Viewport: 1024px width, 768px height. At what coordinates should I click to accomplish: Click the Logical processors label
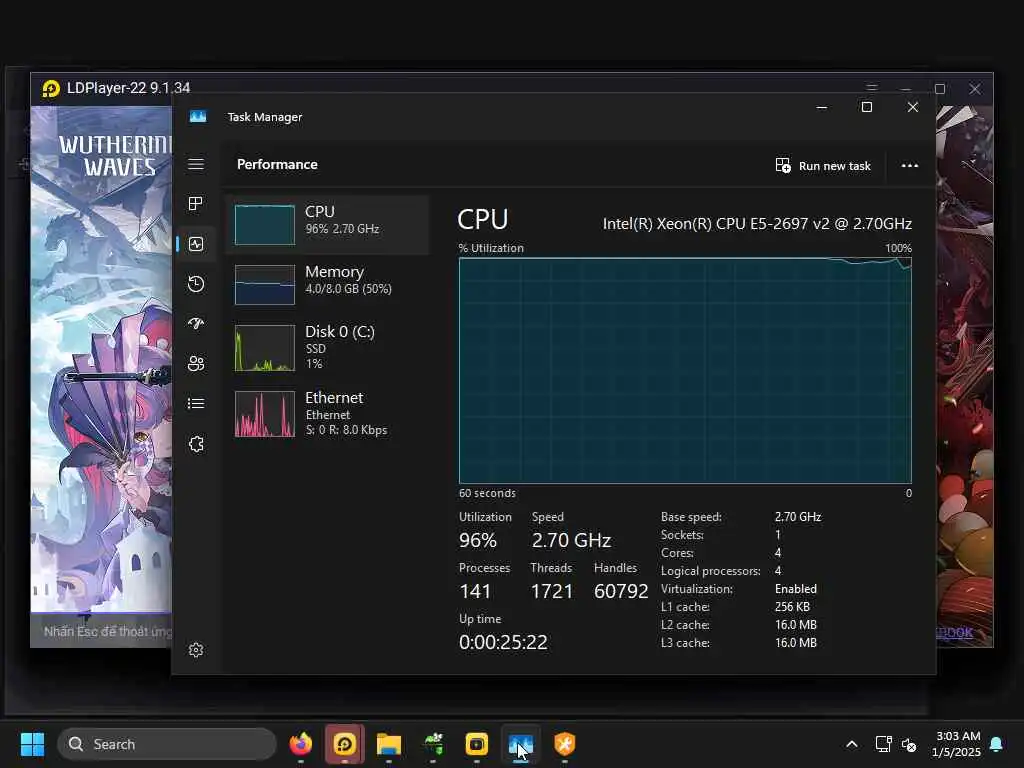coord(711,571)
